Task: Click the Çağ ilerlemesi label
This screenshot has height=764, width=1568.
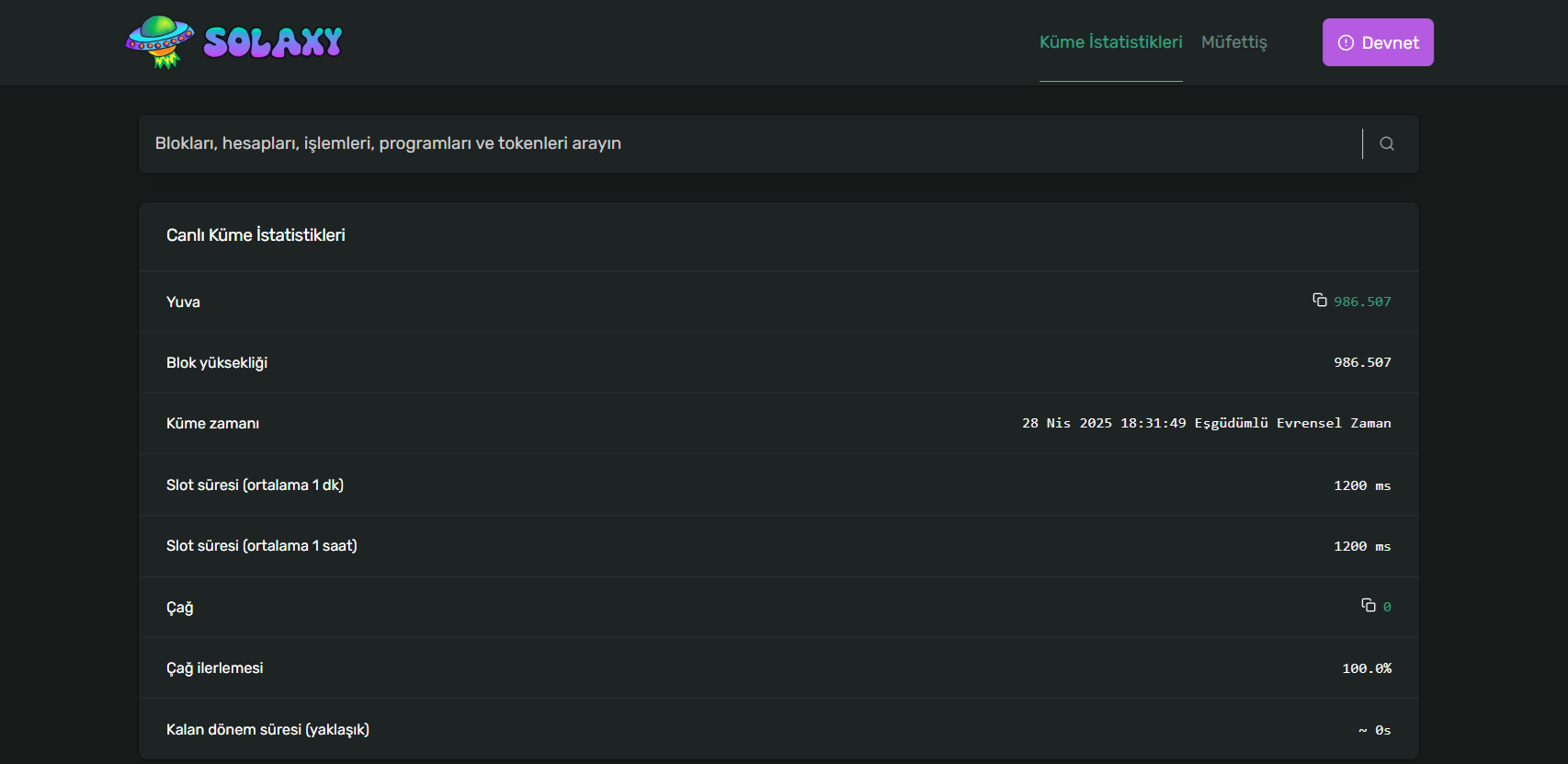Action: (215, 668)
